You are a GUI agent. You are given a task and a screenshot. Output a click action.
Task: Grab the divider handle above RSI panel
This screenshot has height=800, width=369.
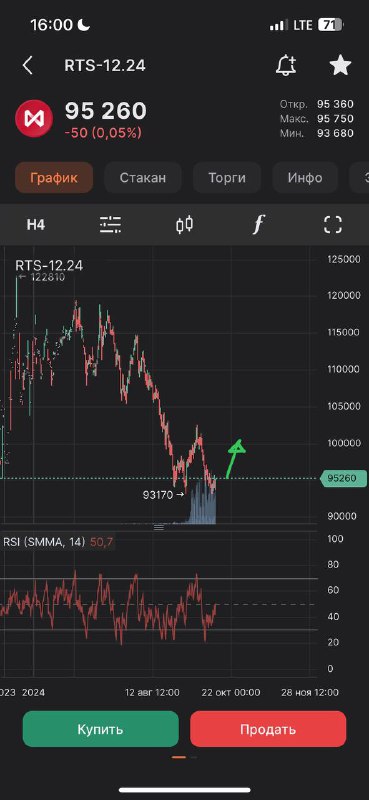[x=159, y=528]
